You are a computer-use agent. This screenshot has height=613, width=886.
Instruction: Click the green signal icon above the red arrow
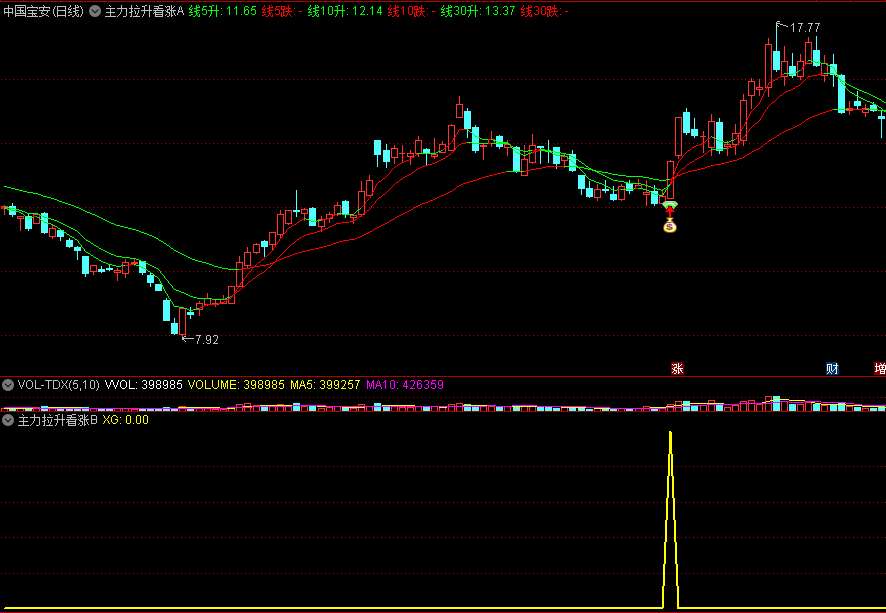(x=670, y=204)
